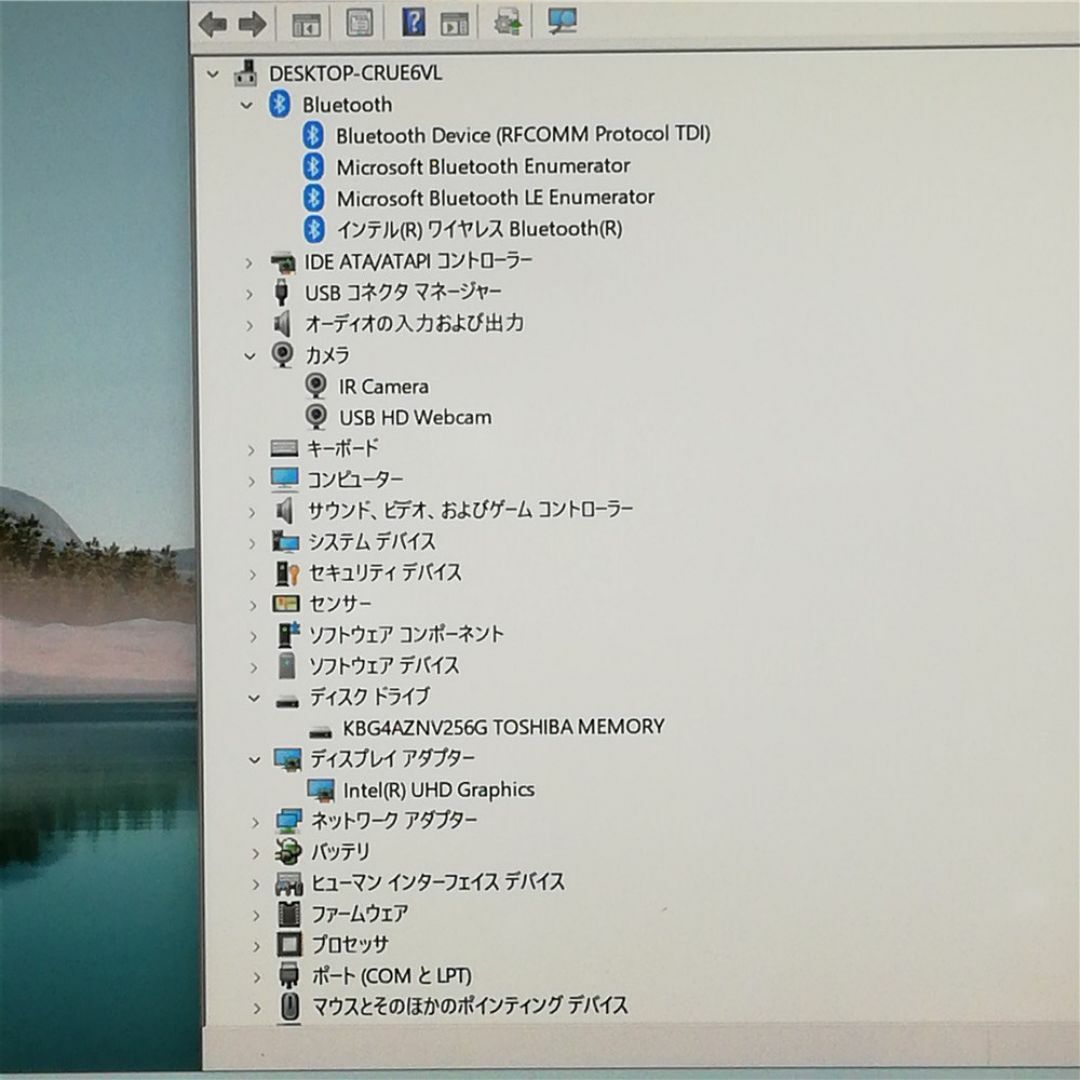
Task: Click the Back arrow toolbar button
Action: click(212, 24)
